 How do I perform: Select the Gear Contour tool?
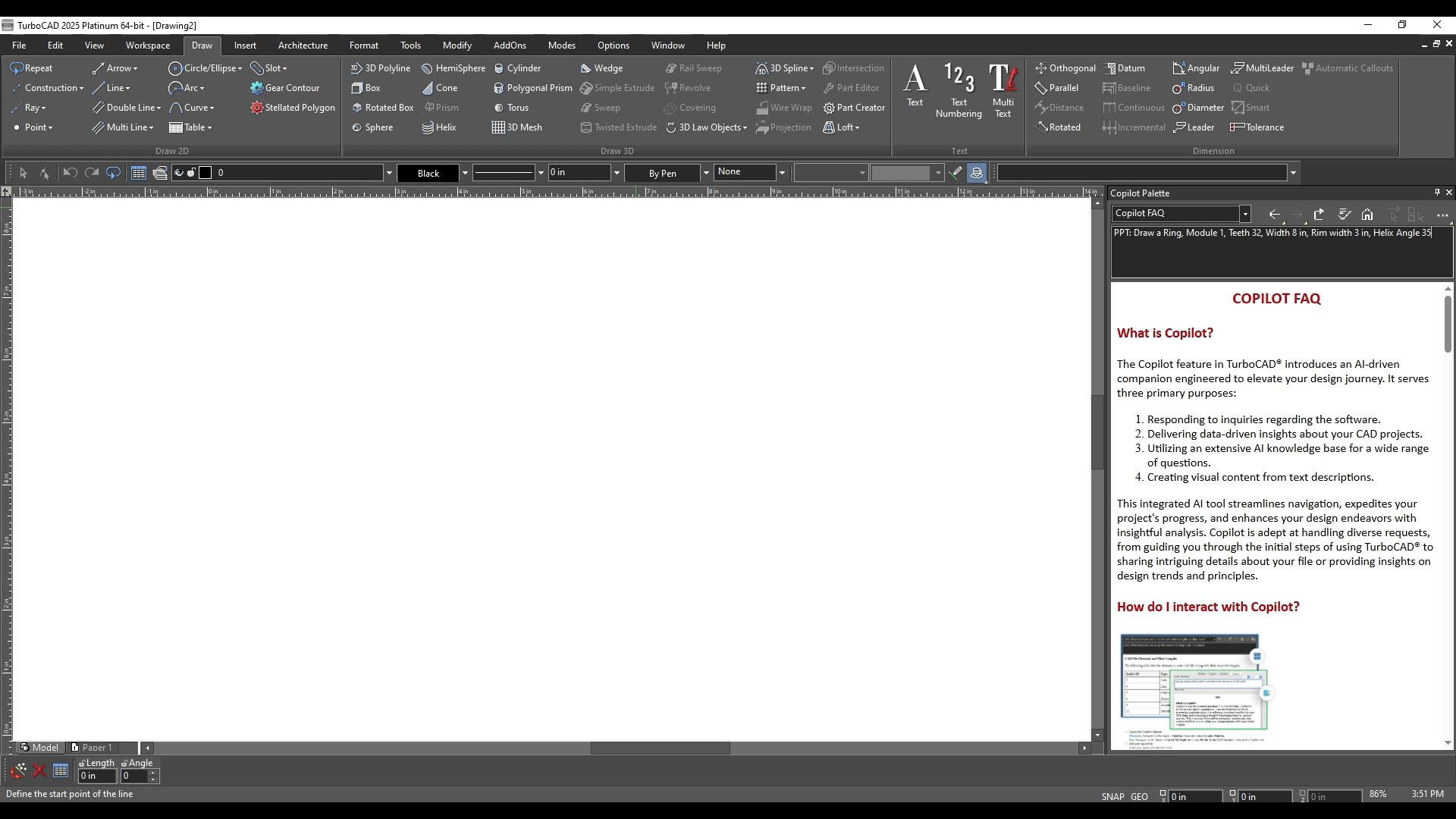(285, 88)
